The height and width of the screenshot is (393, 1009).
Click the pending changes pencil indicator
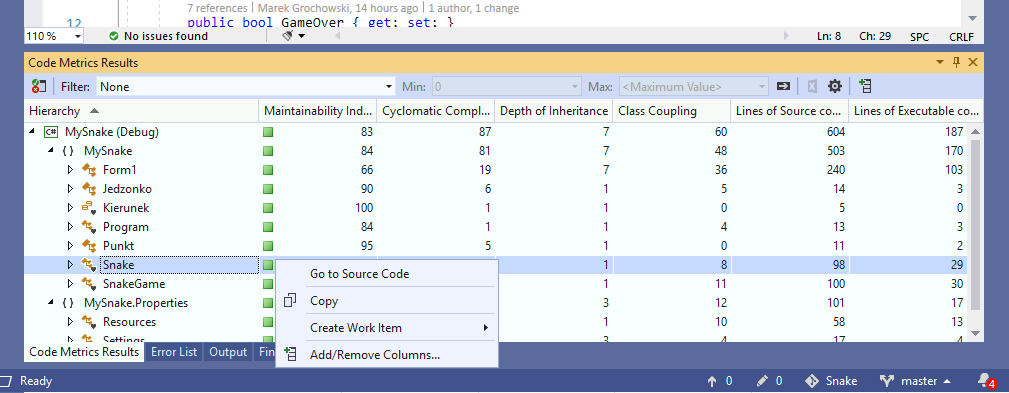(x=770, y=381)
